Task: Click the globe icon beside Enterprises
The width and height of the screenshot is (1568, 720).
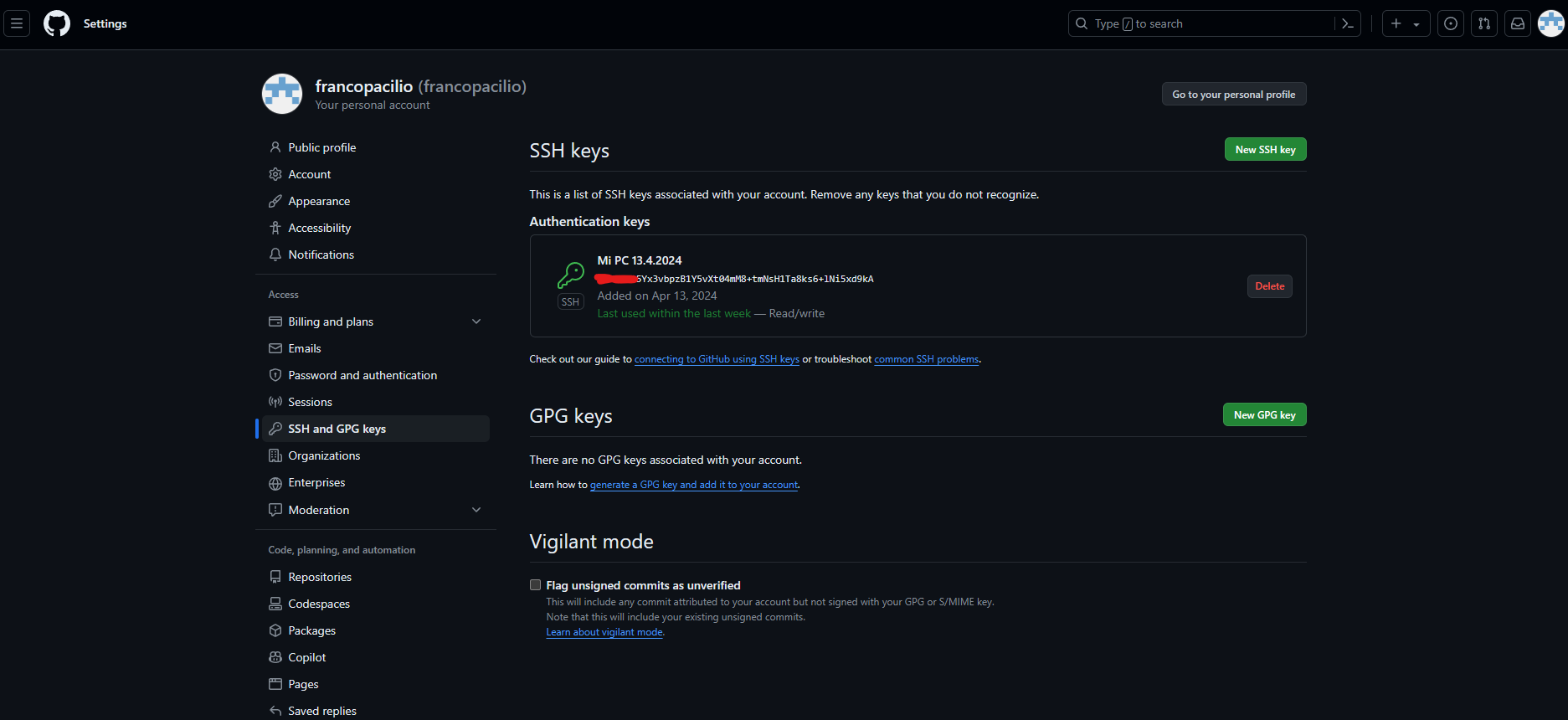Action: tap(275, 483)
